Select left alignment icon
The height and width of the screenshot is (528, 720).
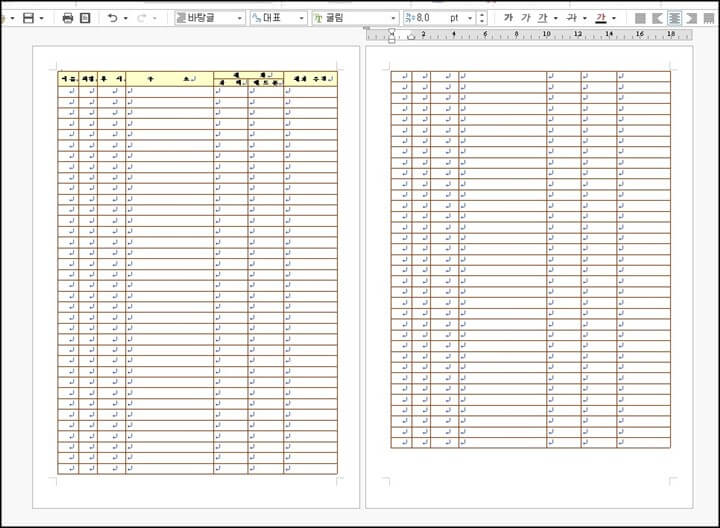point(657,18)
